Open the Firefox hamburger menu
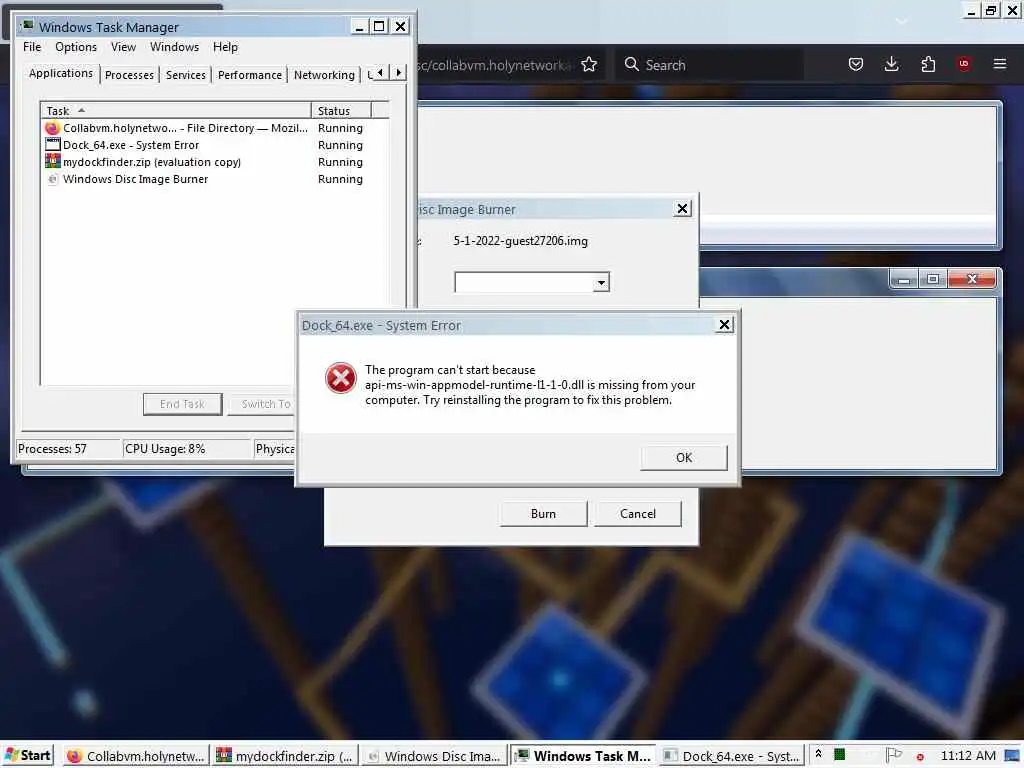Viewport: 1024px width, 768px height. [999, 64]
